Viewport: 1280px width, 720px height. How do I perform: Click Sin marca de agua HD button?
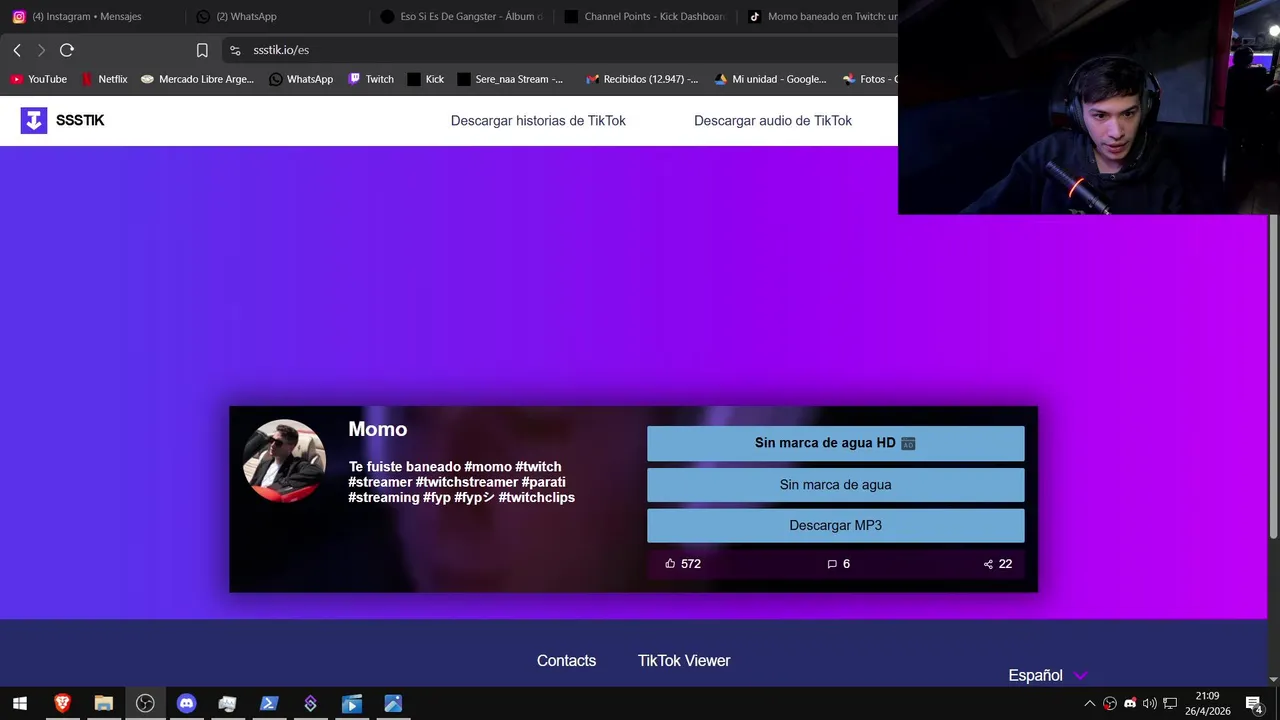coord(836,443)
